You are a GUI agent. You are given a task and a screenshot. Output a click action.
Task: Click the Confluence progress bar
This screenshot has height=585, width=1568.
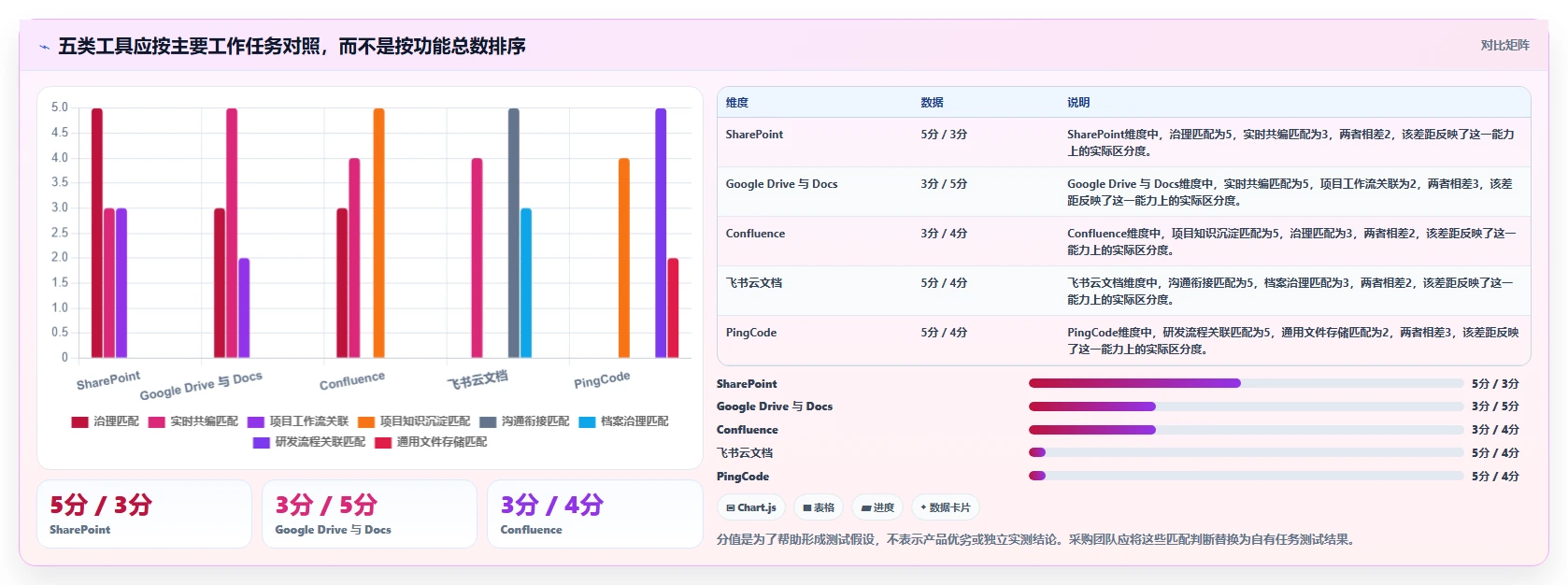tap(1246, 430)
